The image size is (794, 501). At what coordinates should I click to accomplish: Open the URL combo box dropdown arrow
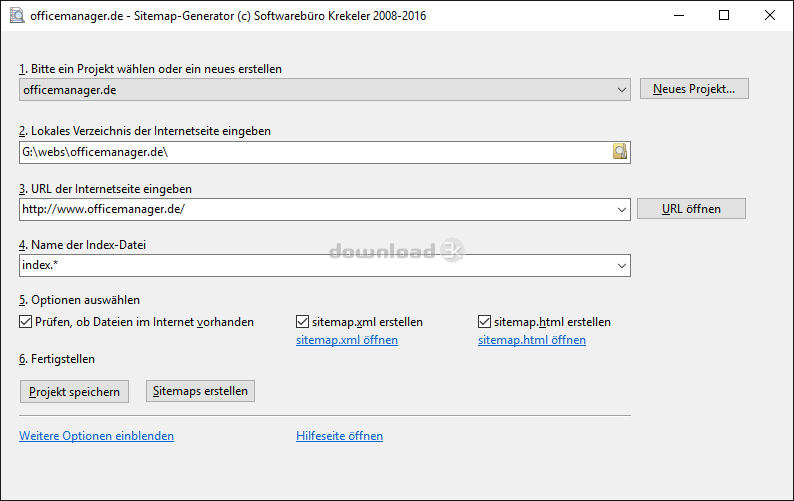[x=622, y=209]
